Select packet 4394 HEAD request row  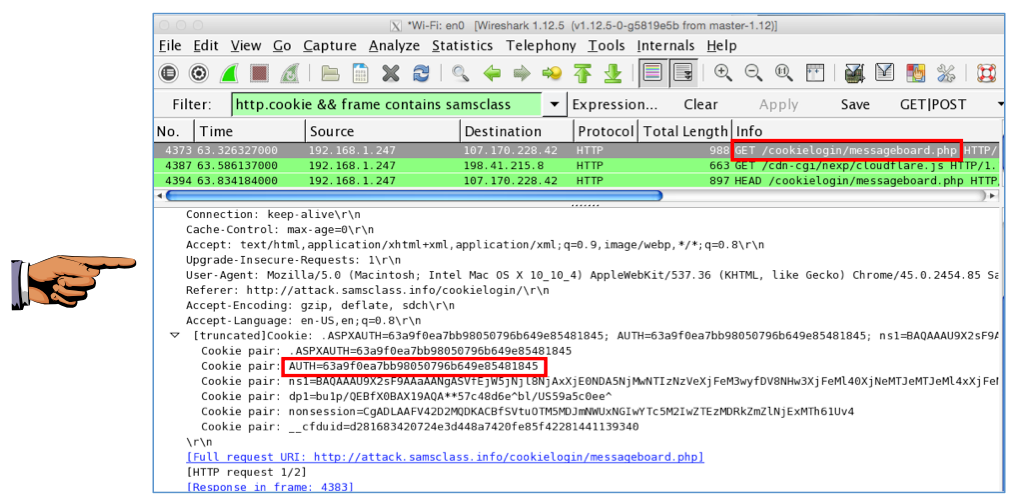point(579,180)
